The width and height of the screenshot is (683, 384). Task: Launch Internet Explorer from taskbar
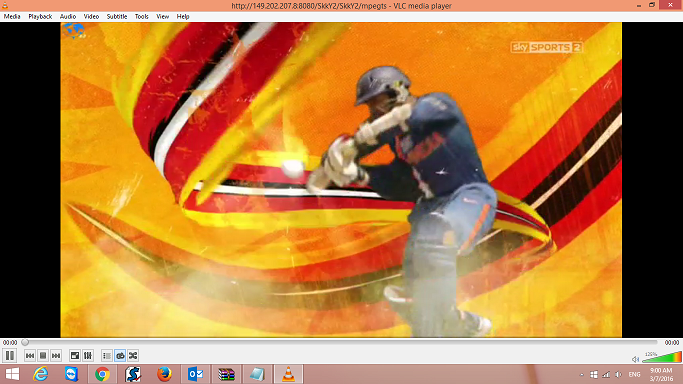click(x=41, y=374)
